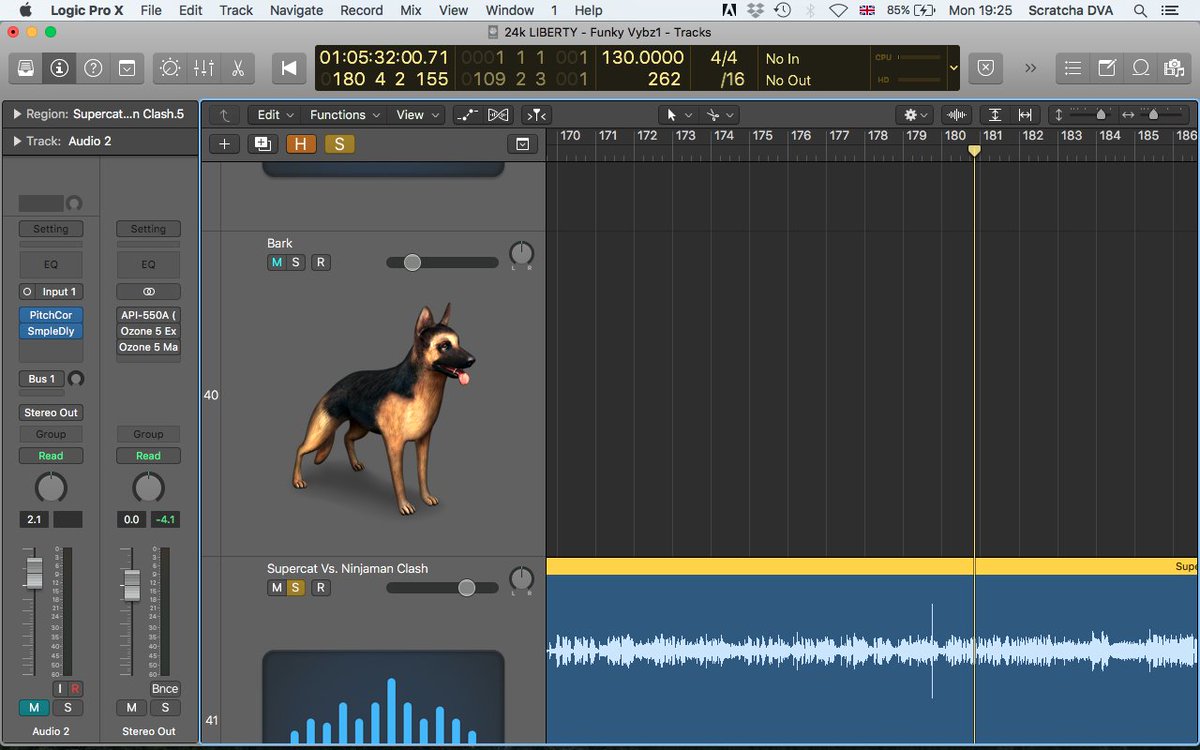The height and width of the screenshot is (750, 1200).
Task: Open the EQ slot on Audio 2
Action: tap(50, 264)
